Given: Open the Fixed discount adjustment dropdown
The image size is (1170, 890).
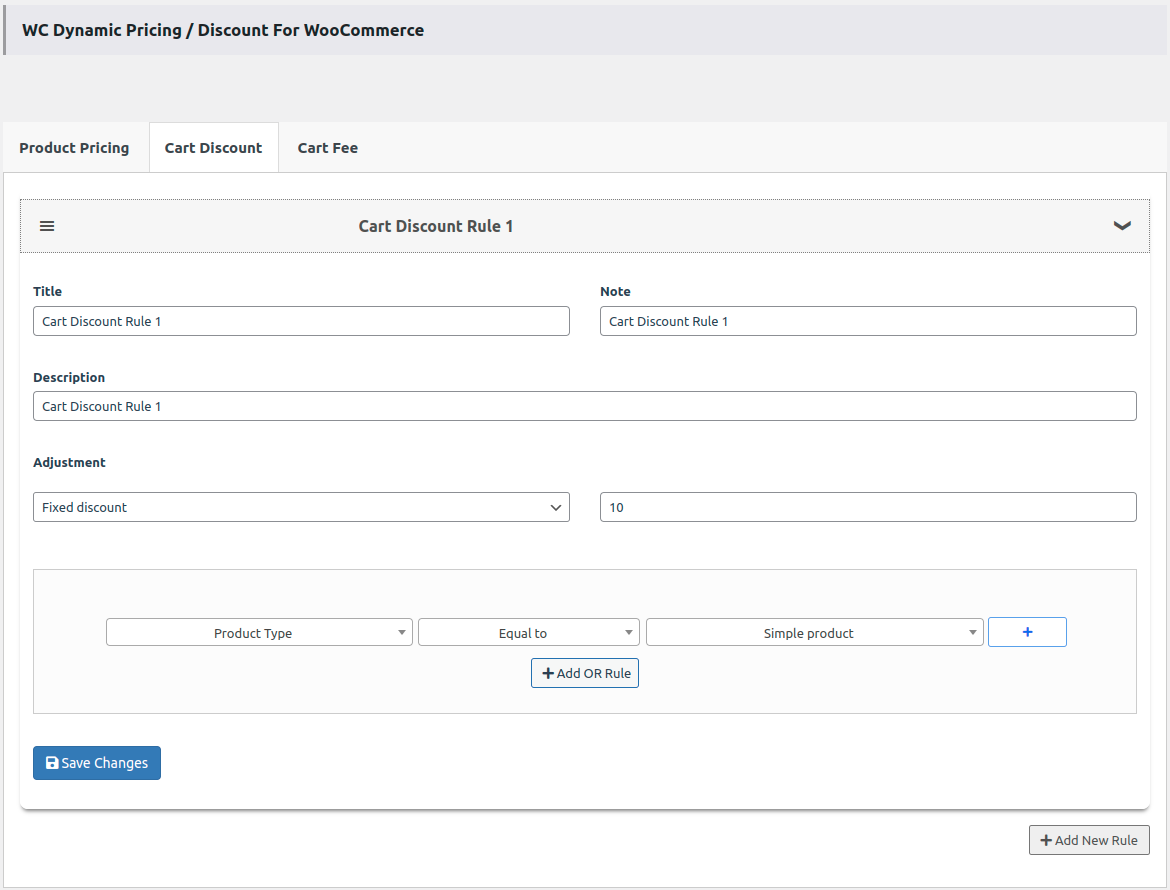Looking at the screenshot, I should pyautogui.click(x=301, y=507).
